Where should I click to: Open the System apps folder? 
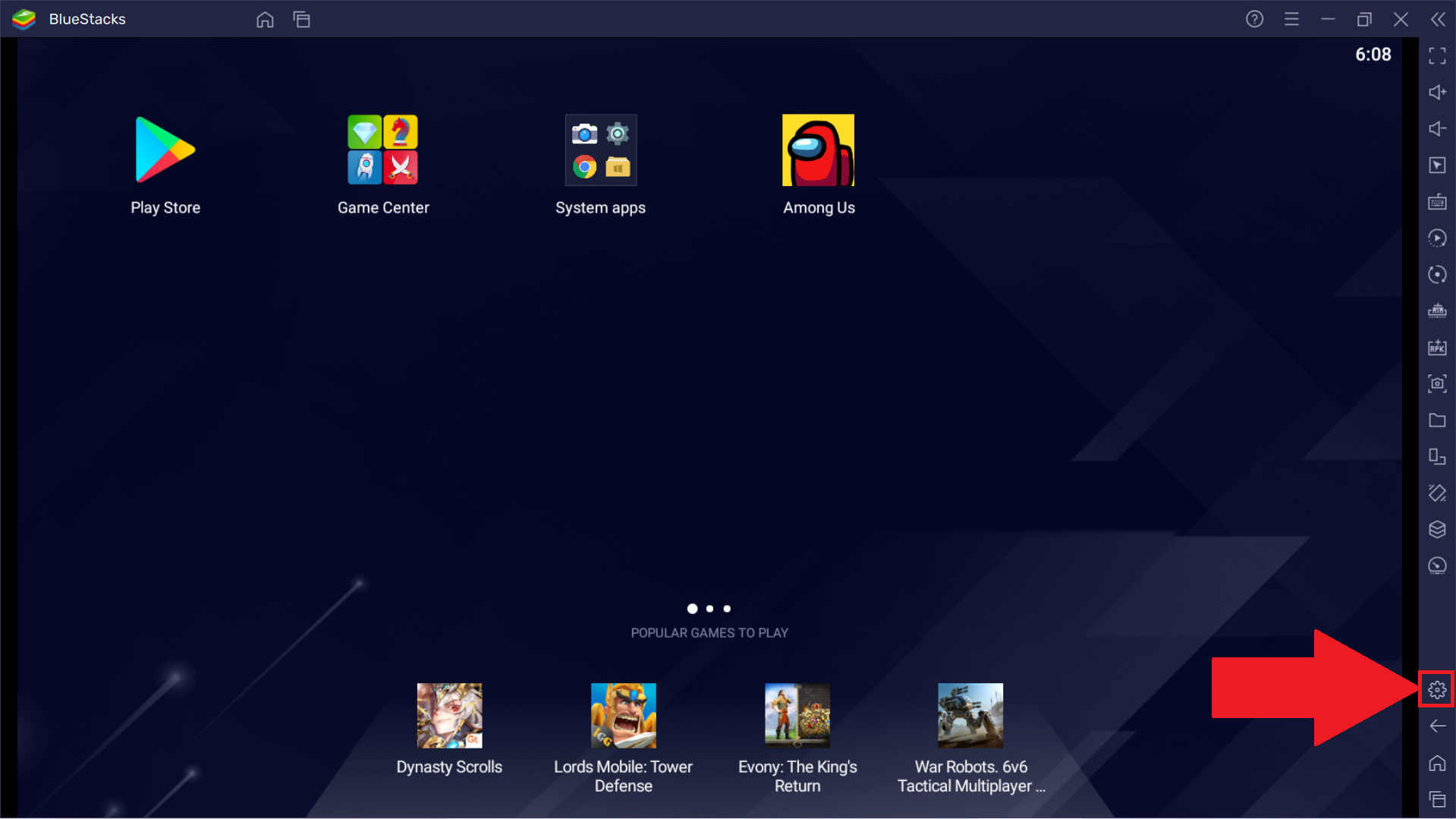pyautogui.click(x=600, y=150)
